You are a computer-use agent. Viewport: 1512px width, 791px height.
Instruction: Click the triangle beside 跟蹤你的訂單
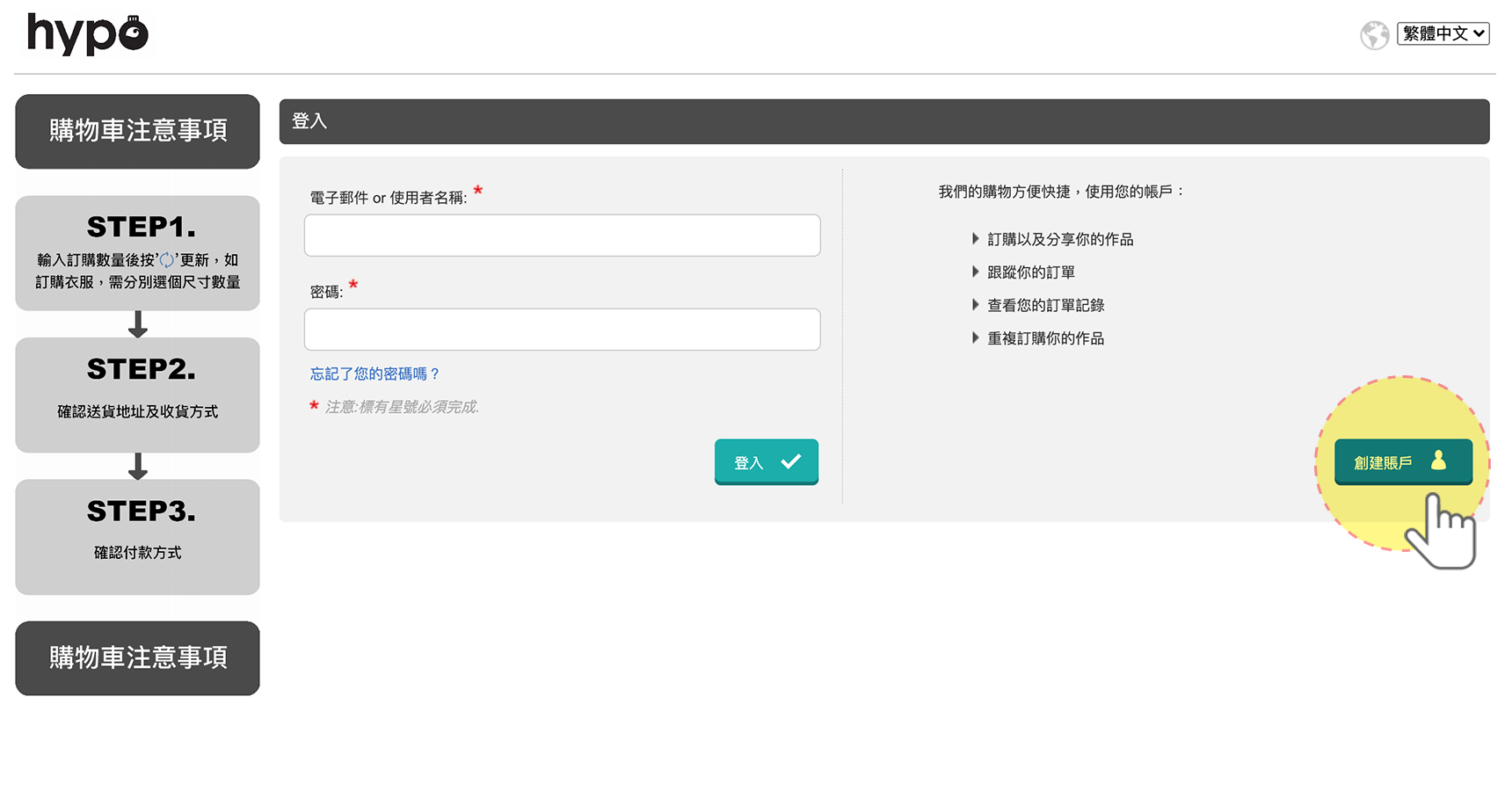tap(975, 272)
